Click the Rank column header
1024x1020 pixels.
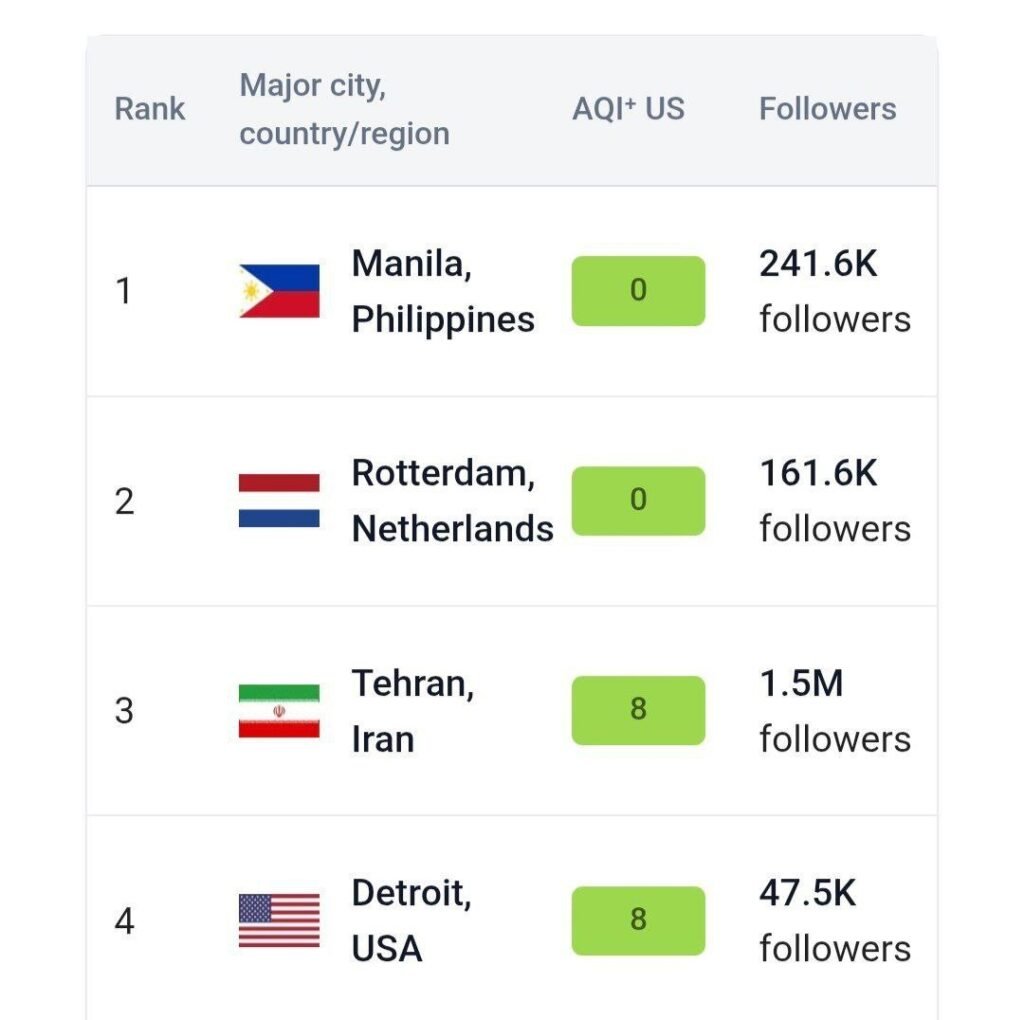(x=150, y=109)
